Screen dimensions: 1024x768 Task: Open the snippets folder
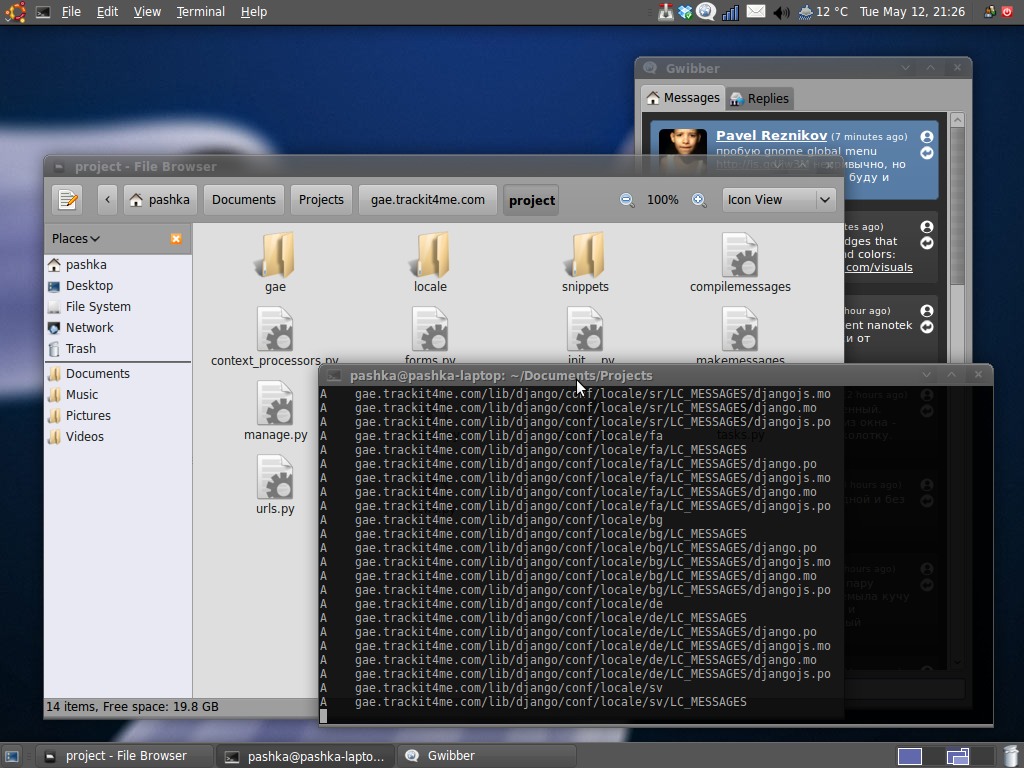pyautogui.click(x=585, y=264)
